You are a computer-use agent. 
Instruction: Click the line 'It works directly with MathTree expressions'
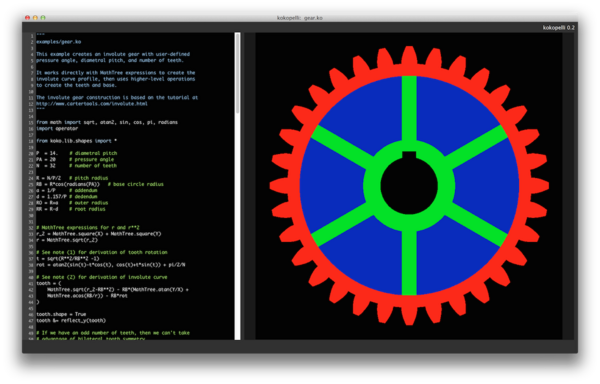pos(116,73)
